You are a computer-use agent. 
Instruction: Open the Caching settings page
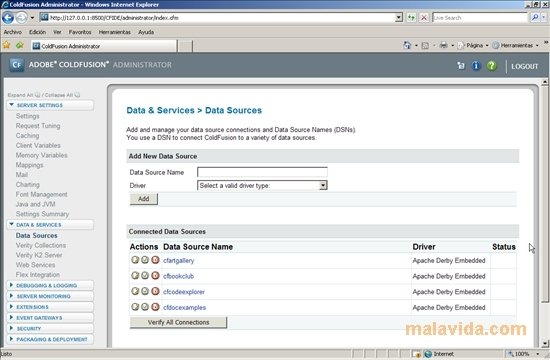pyautogui.click(x=27, y=135)
